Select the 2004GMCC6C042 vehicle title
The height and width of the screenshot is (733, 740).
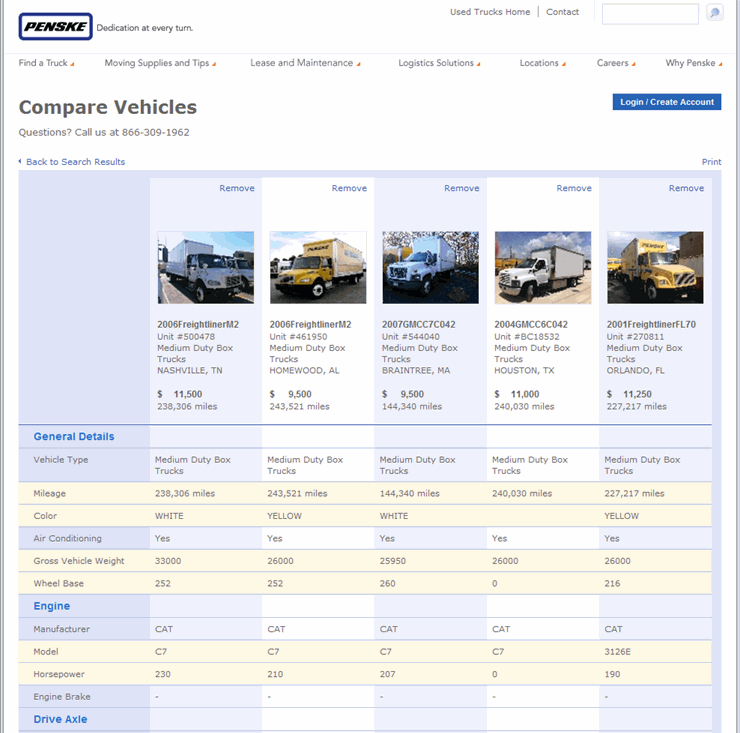point(531,324)
